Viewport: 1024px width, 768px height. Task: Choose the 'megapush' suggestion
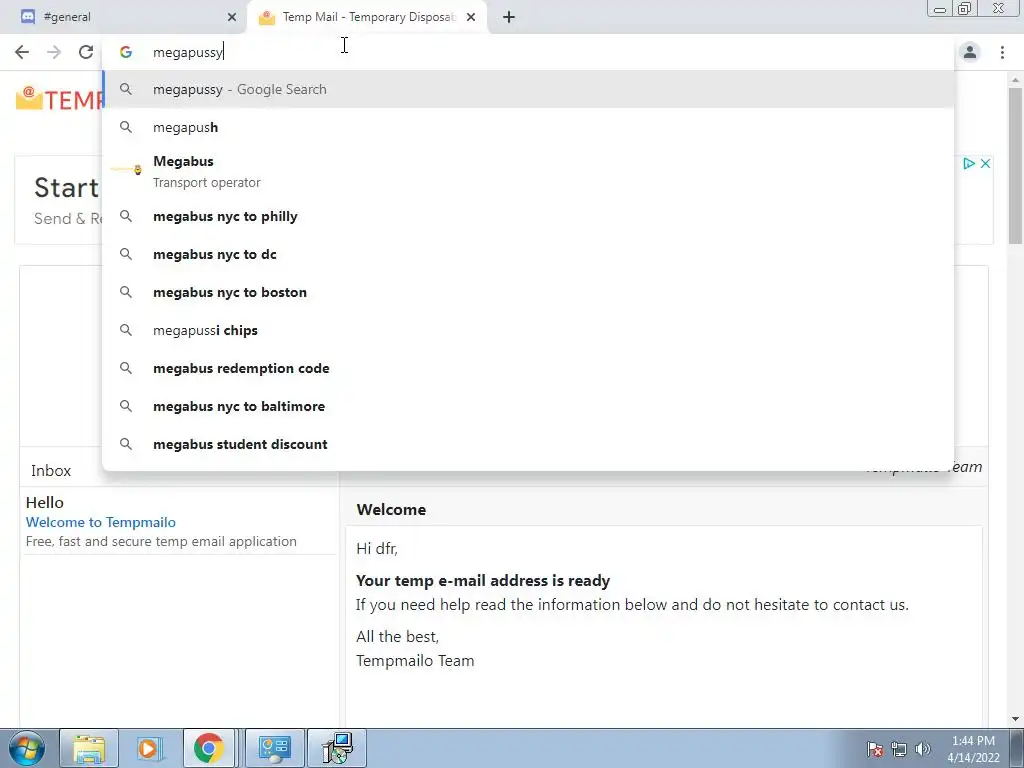(x=528, y=127)
